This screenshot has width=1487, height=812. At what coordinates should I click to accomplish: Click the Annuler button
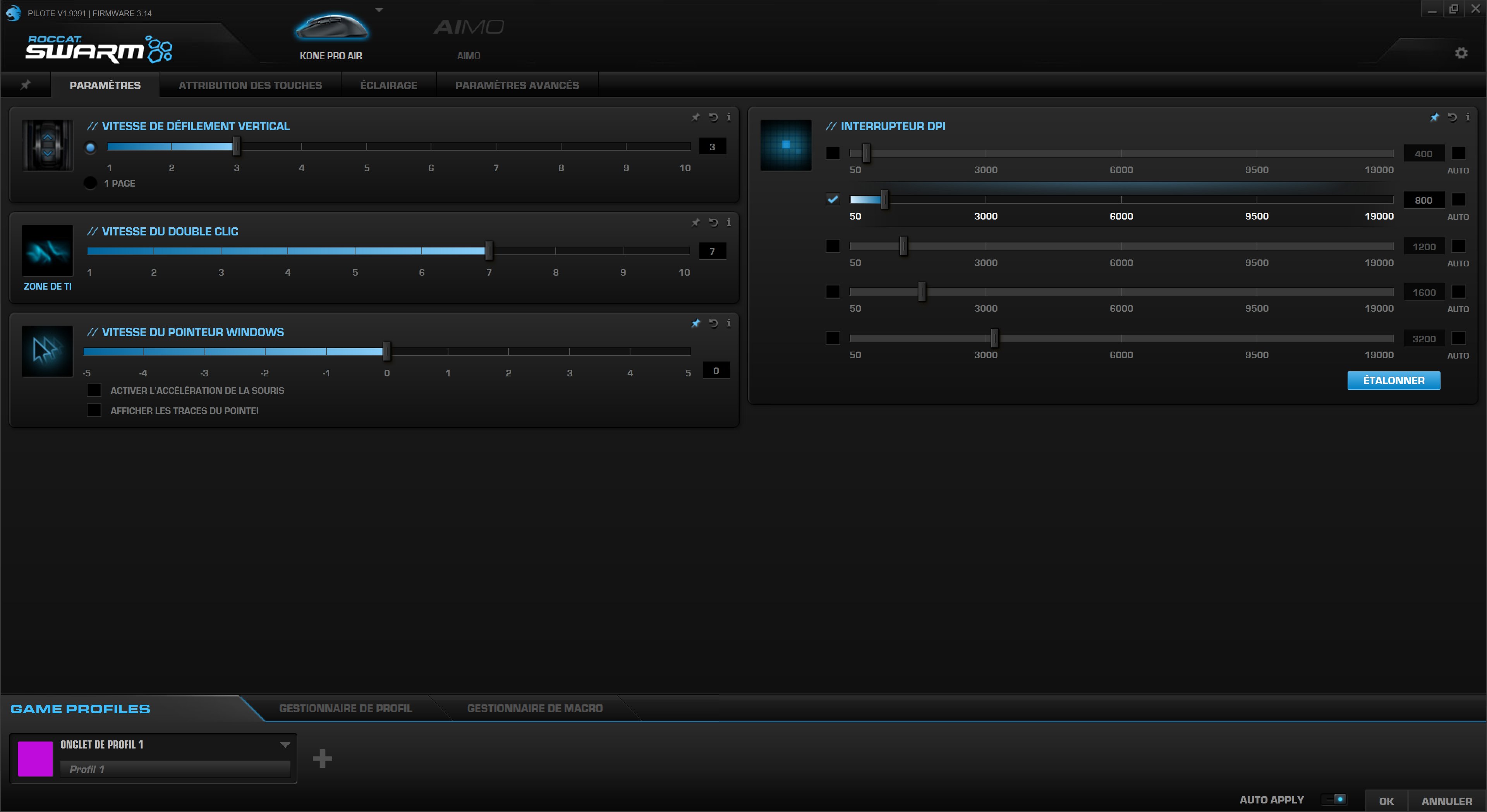[1446, 801]
